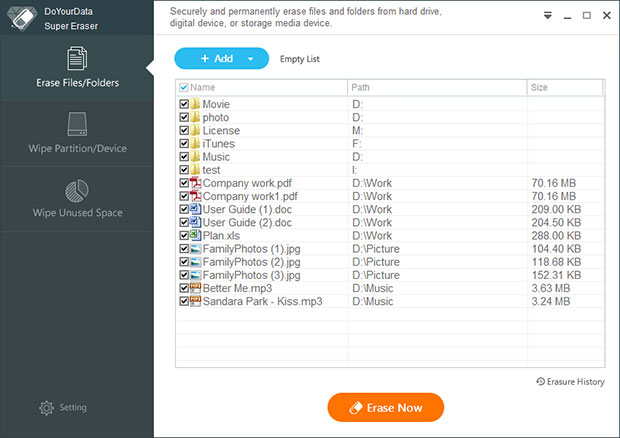Toggle the select-all checkbox in Name header

point(183,87)
